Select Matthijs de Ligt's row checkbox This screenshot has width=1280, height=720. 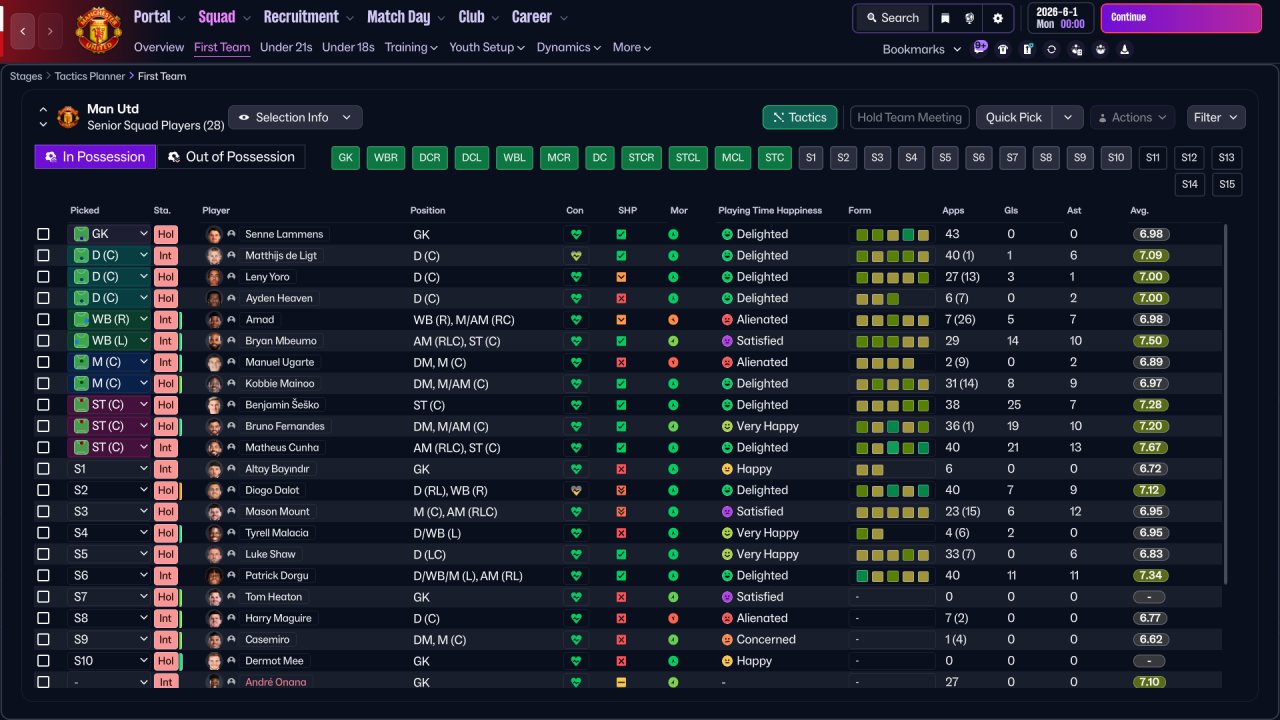pyautogui.click(x=43, y=255)
